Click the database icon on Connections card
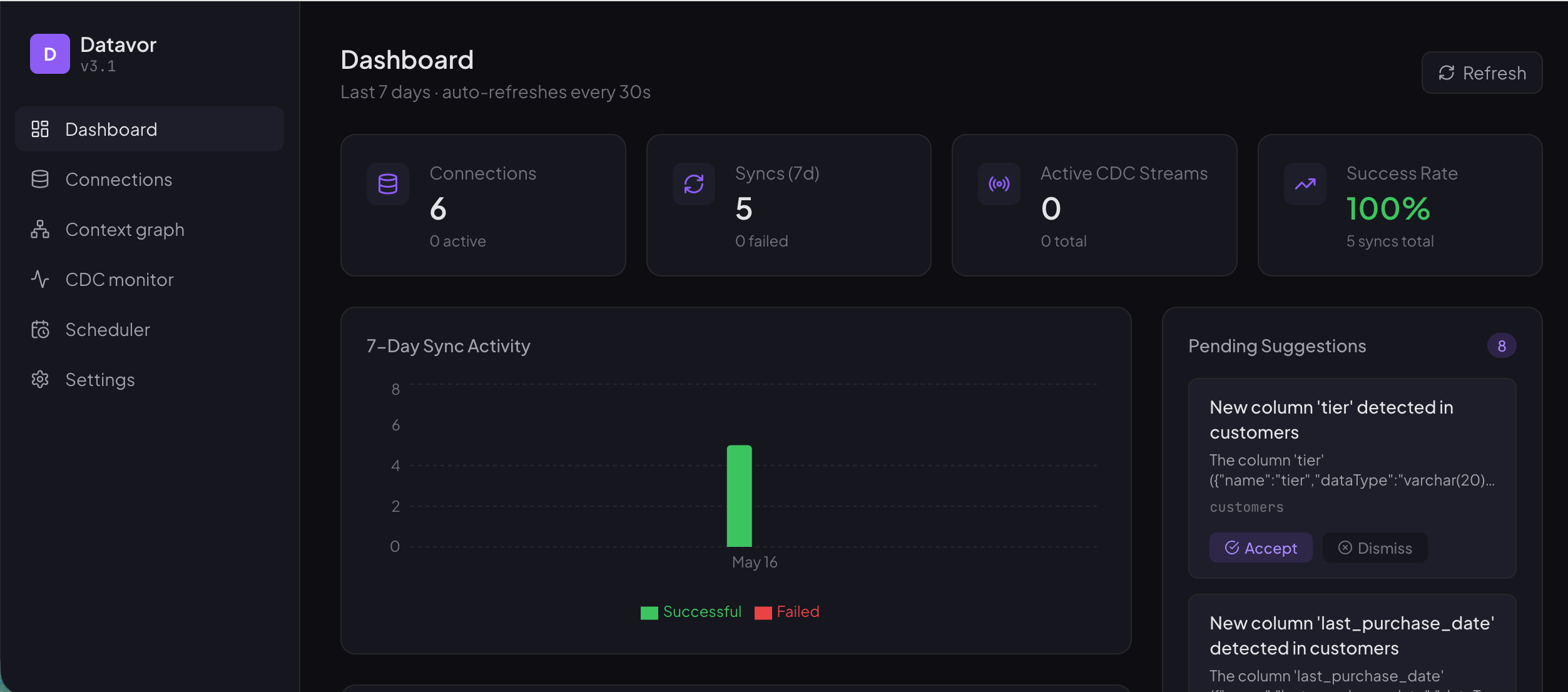Image resolution: width=1568 pixels, height=692 pixels. (388, 184)
